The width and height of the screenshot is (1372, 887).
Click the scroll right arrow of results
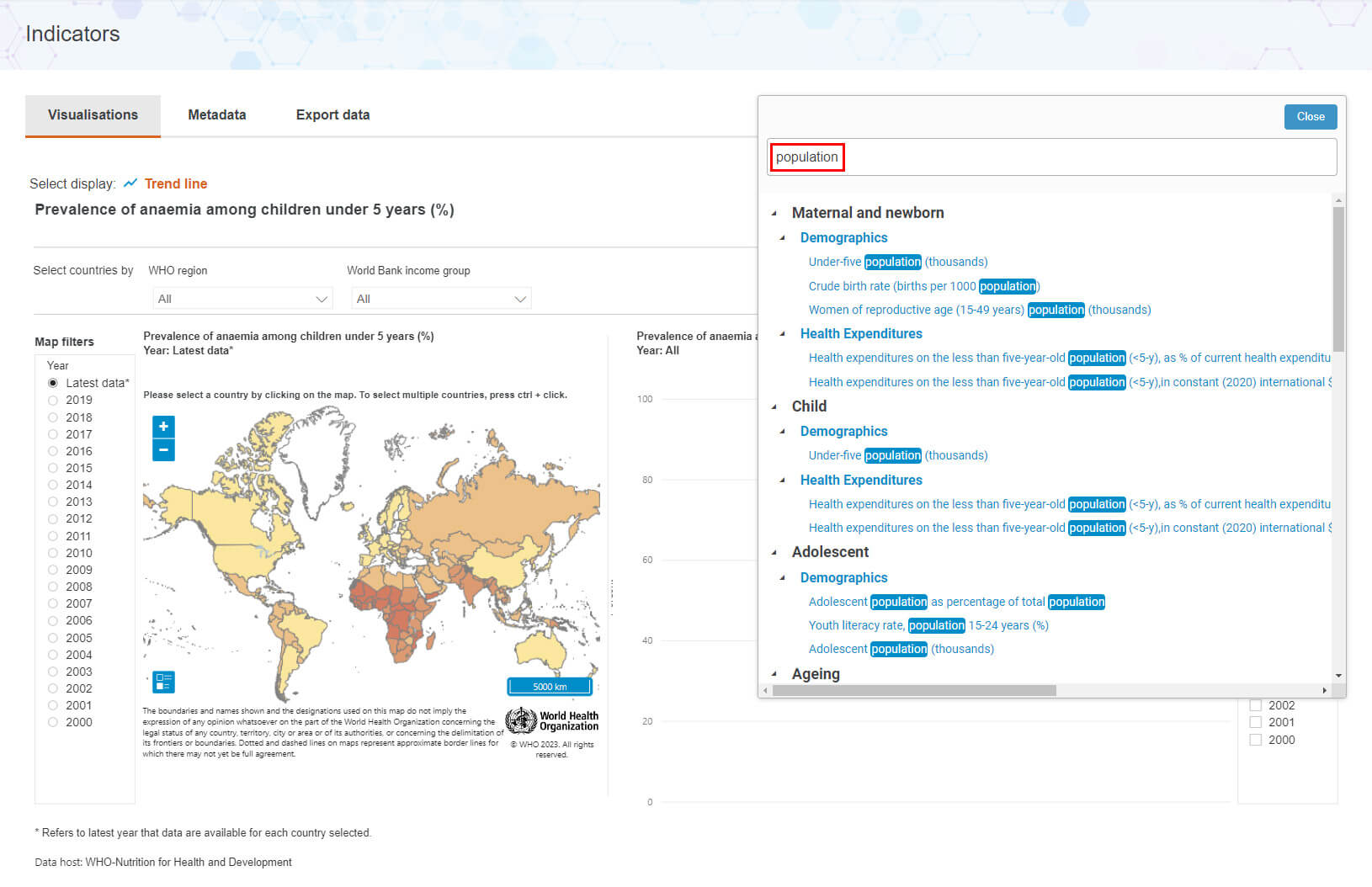1325,690
